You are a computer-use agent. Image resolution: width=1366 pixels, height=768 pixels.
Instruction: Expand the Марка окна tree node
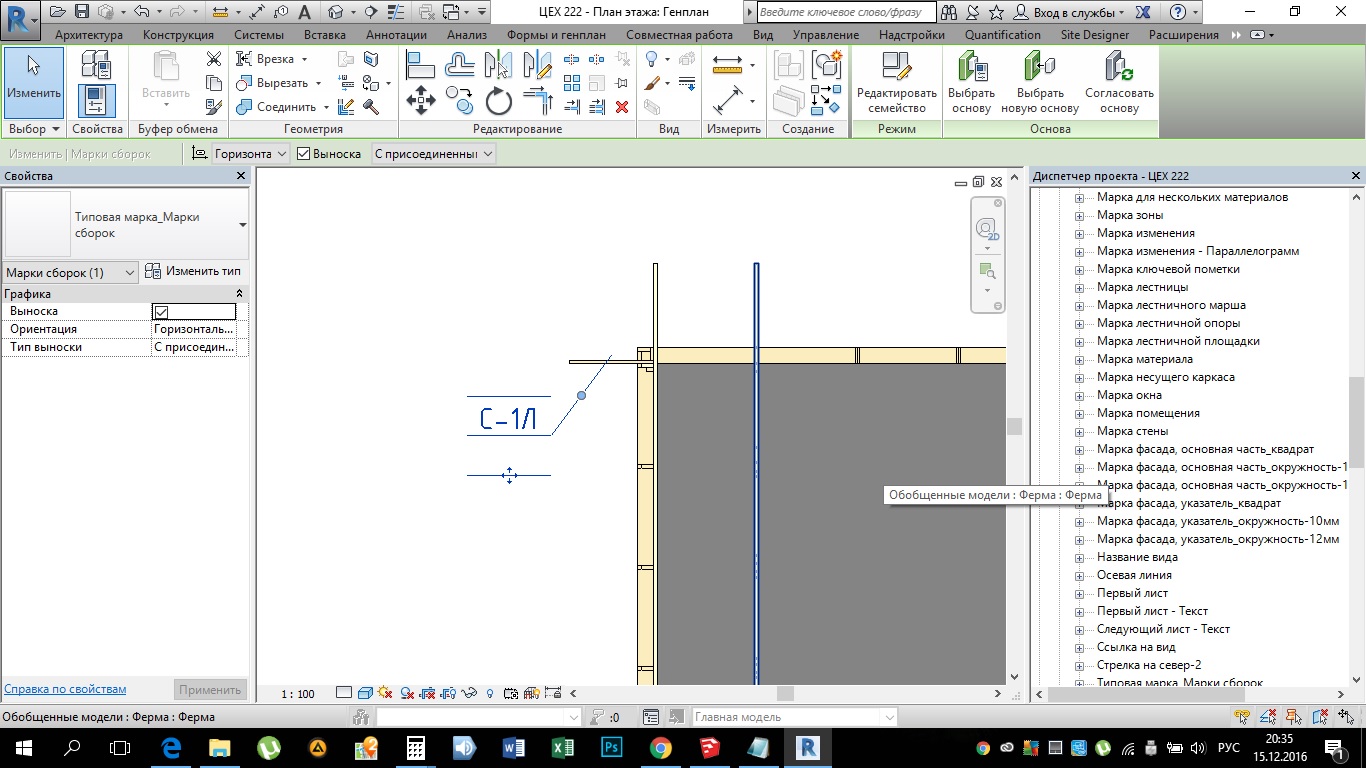pyautogui.click(x=1079, y=395)
